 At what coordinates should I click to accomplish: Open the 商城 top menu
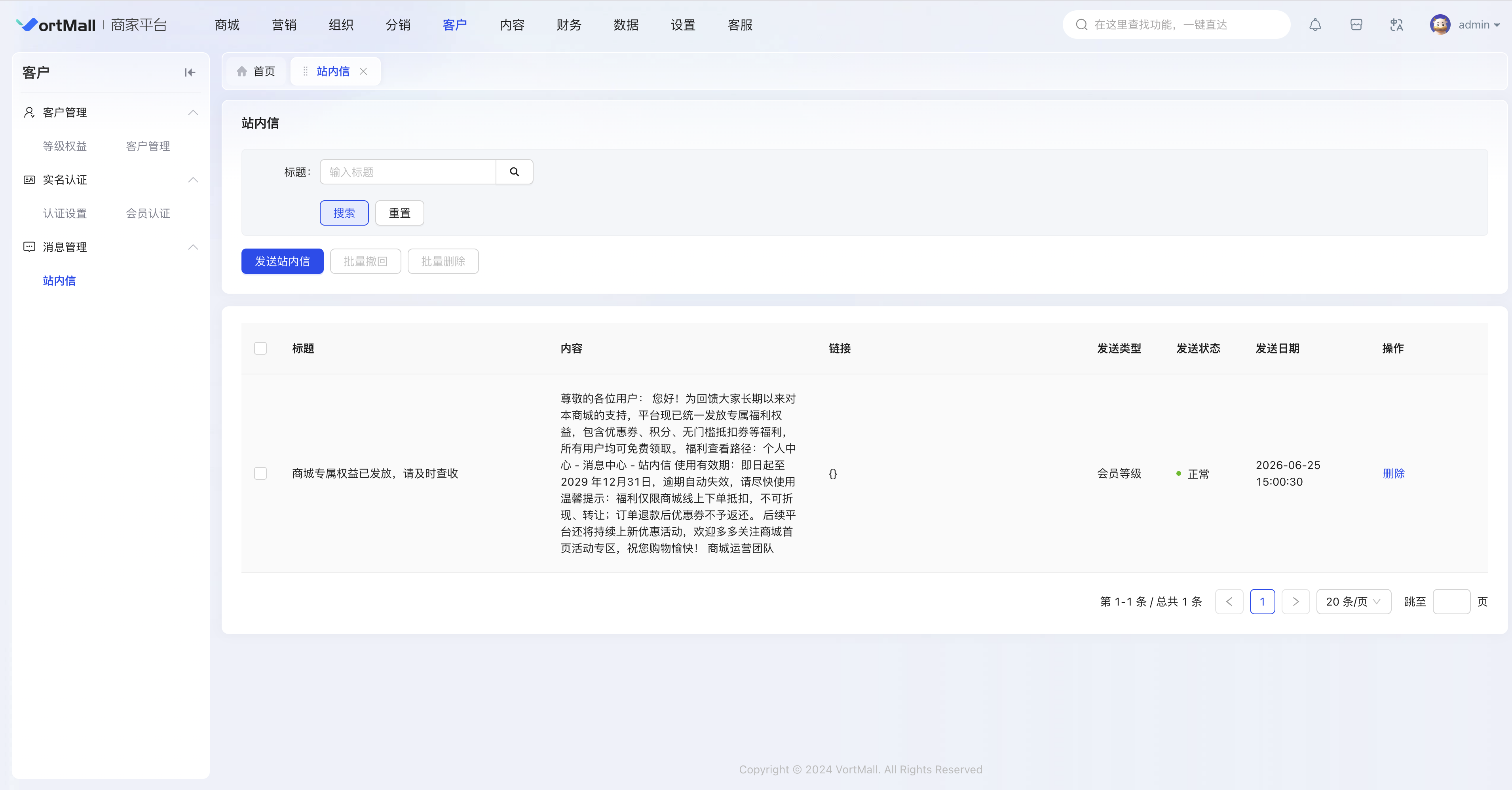click(x=227, y=25)
